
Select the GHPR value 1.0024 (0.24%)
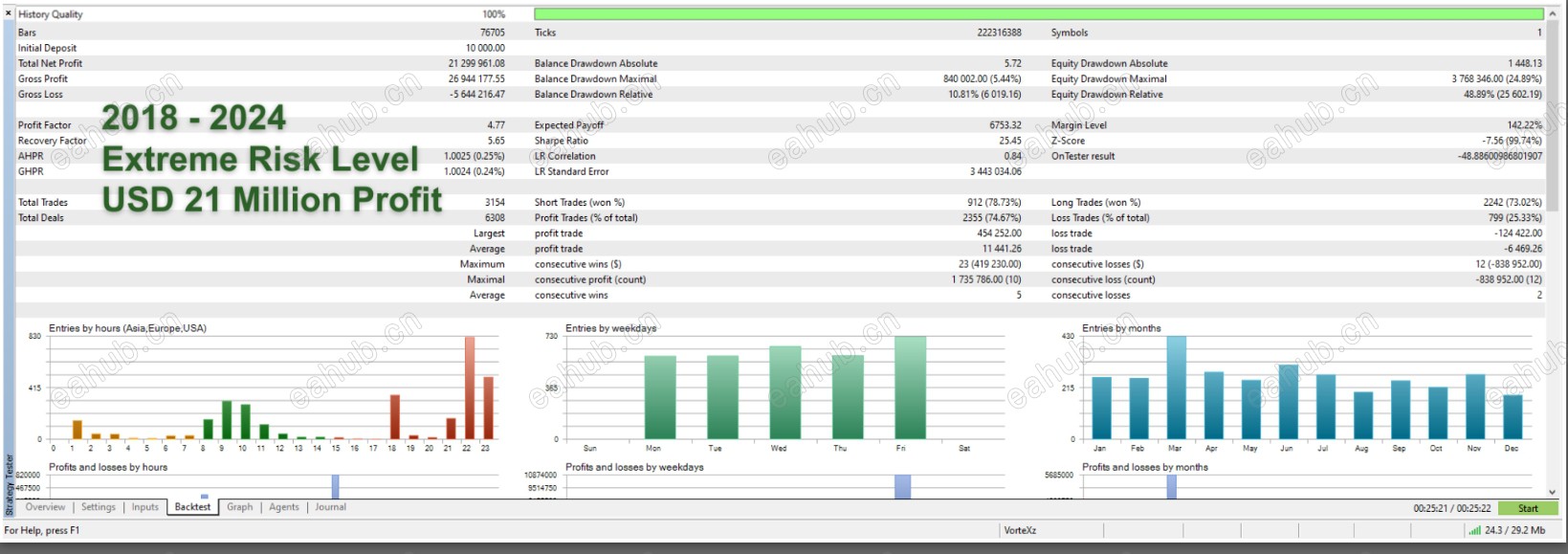474,171
